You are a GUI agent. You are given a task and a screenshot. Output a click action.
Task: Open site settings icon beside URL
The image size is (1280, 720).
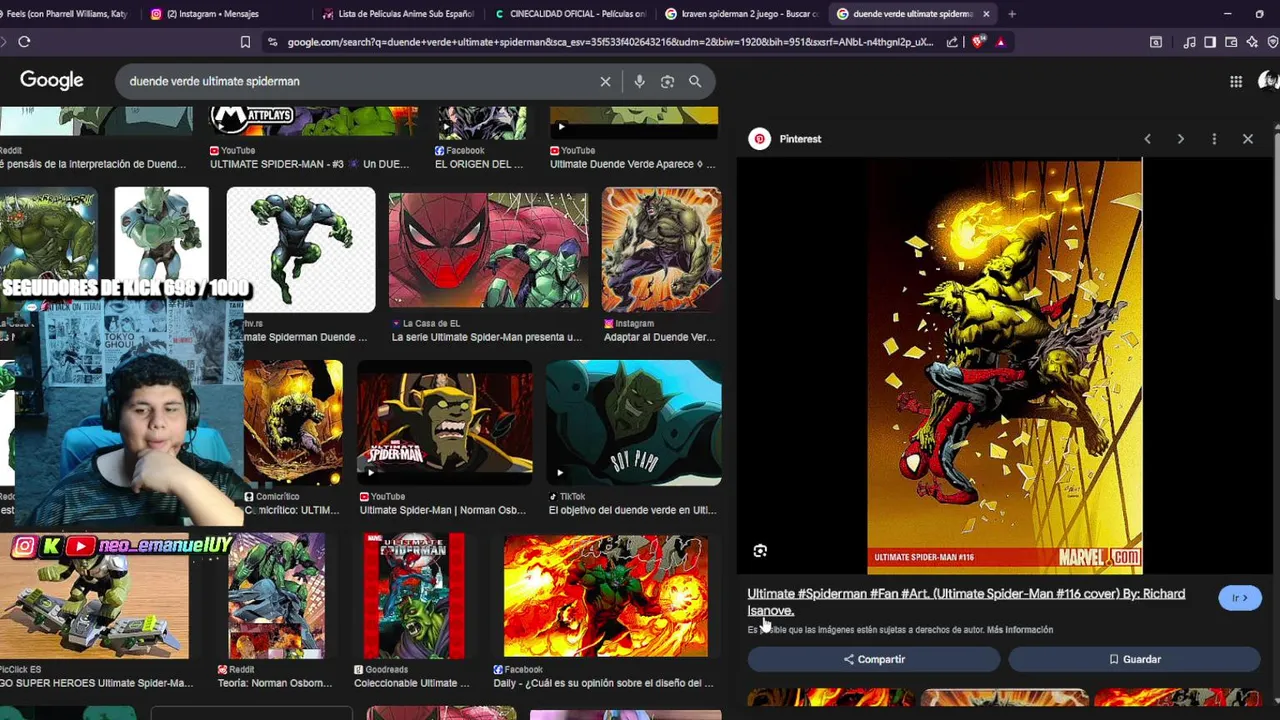[x=272, y=42]
